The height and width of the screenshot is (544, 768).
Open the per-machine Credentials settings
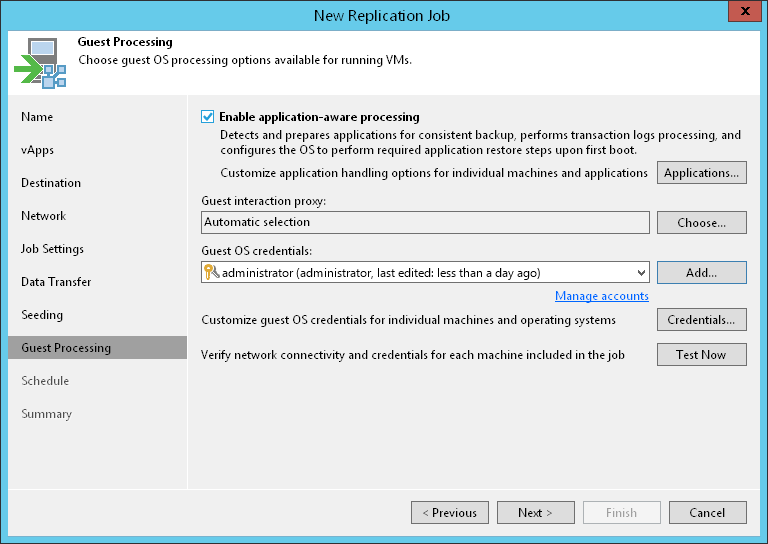701,320
